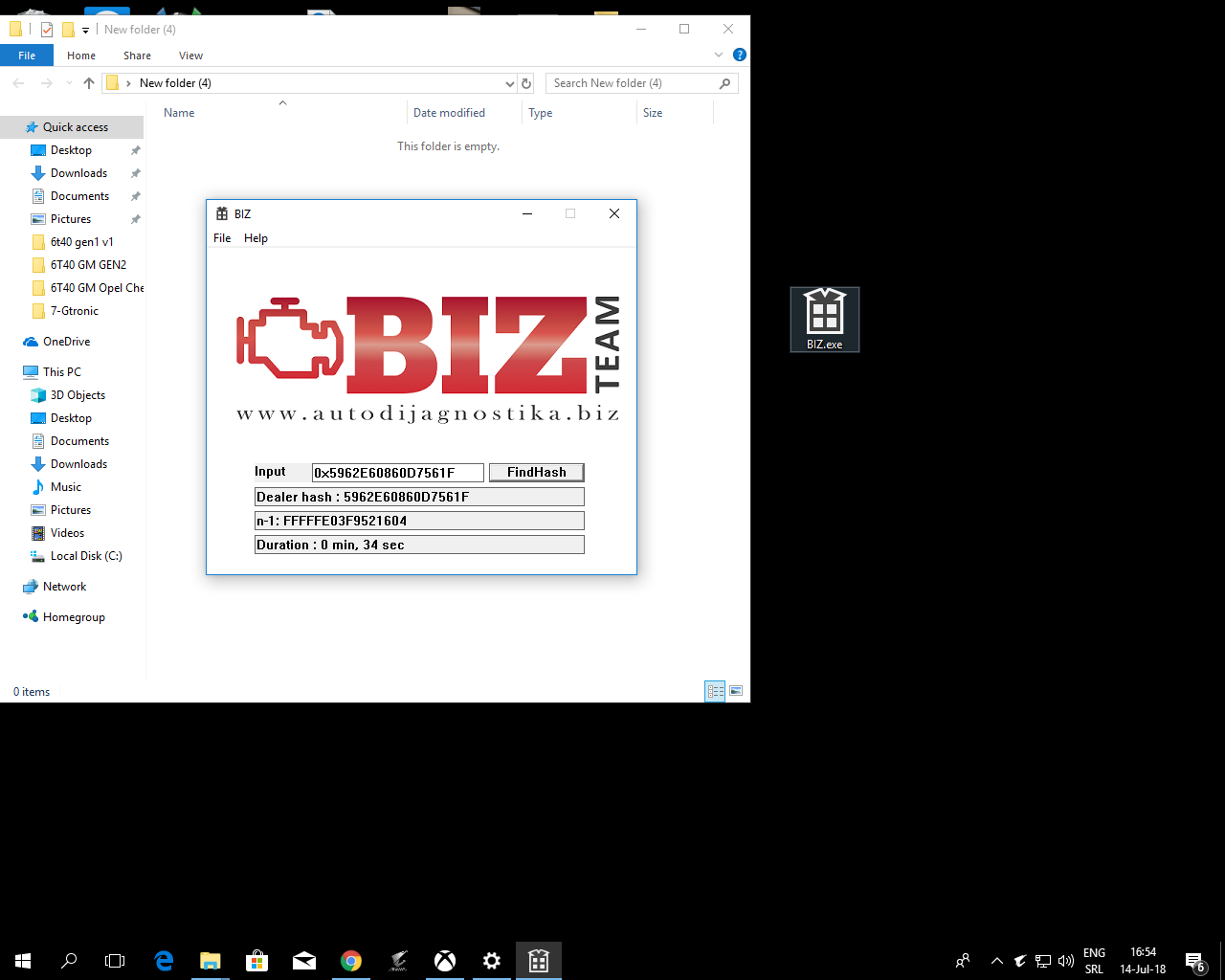Viewport: 1225px width, 980px height.
Task: Open recent locations dropdown arrow
Action: click(69, 83)
